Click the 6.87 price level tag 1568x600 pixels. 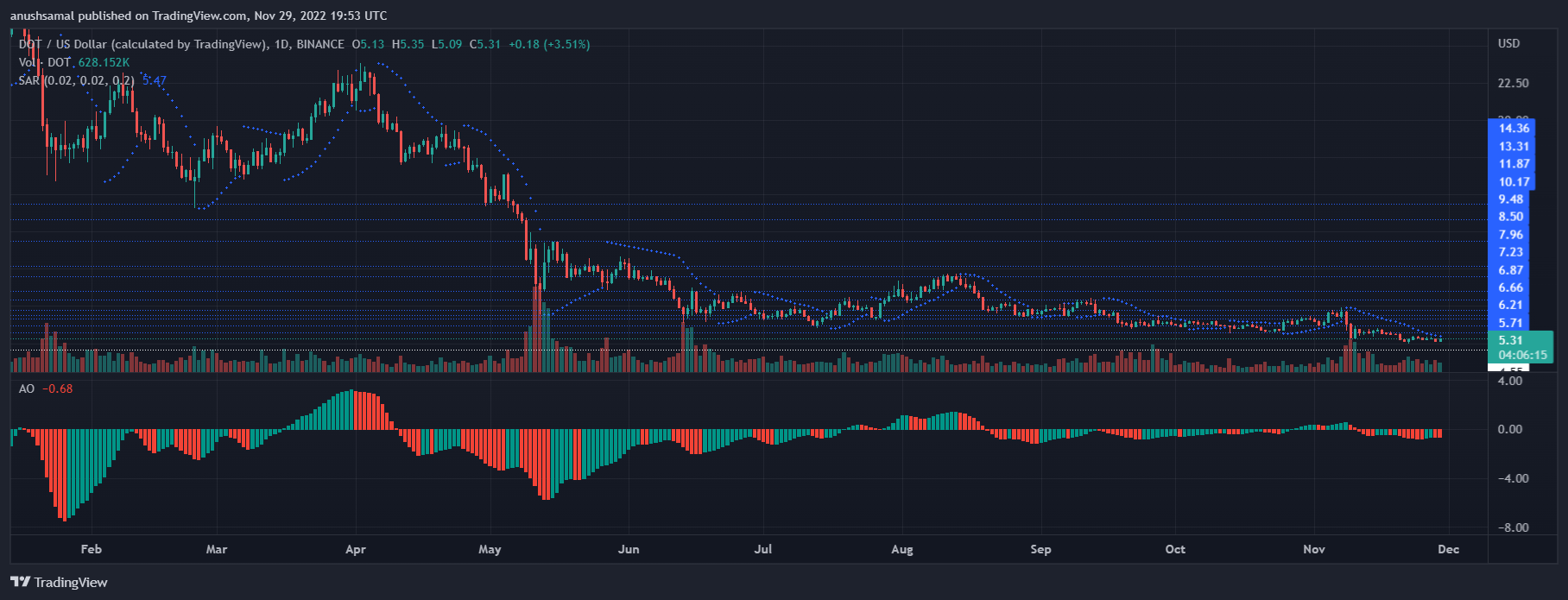coord(1510,269)
